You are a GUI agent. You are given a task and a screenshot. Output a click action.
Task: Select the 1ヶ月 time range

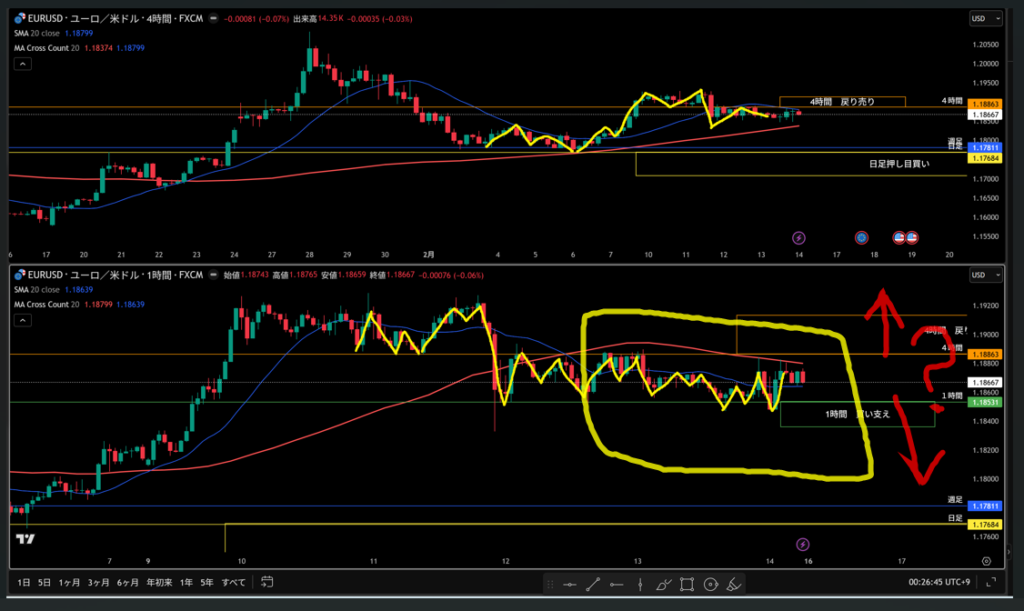click(69, 582)
